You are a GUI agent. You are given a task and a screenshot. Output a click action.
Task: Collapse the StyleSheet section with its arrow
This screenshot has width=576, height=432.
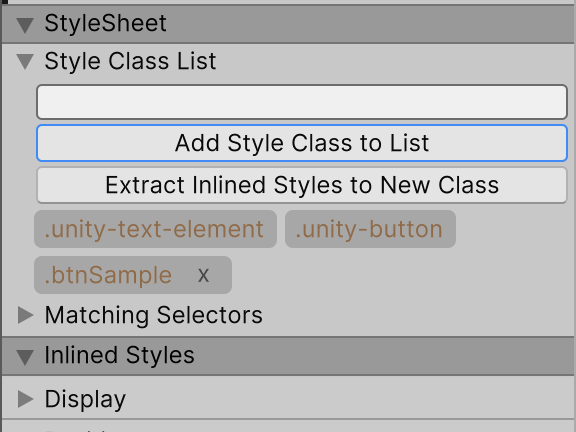click(x=25, y=25)
